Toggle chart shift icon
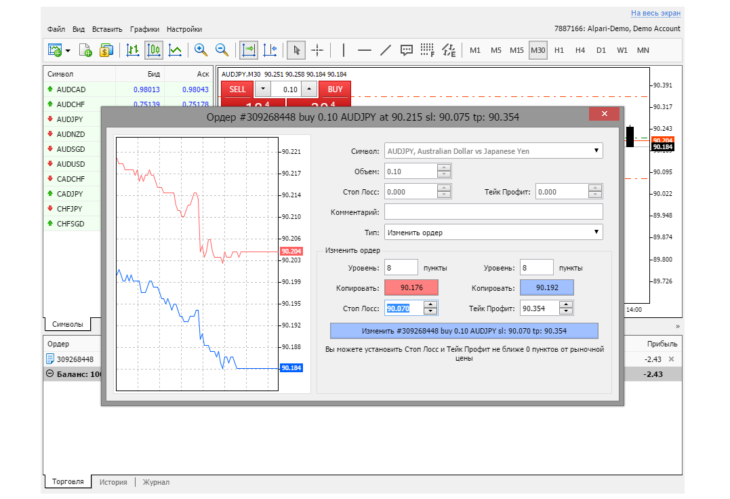The height and width of the screenshot is (499, 730). [270, 50]
